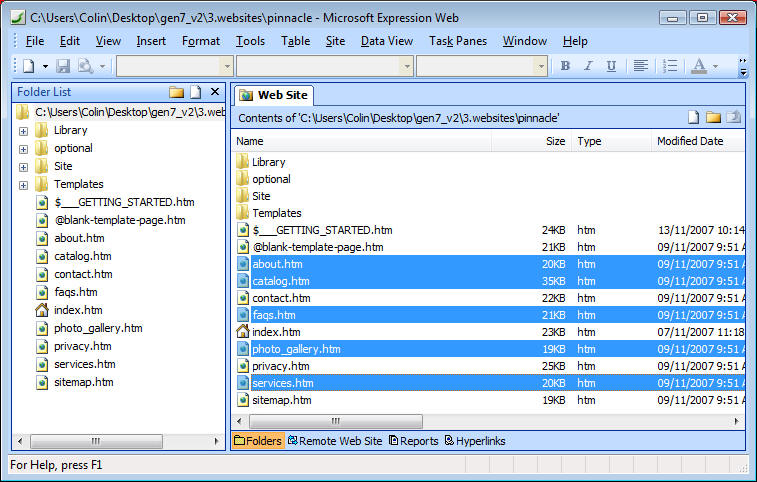Viewport: 757px width, 482px height.
Task: Expand the Library folder in Folder List
Action: pyautogui.click(x=23, y=130)
